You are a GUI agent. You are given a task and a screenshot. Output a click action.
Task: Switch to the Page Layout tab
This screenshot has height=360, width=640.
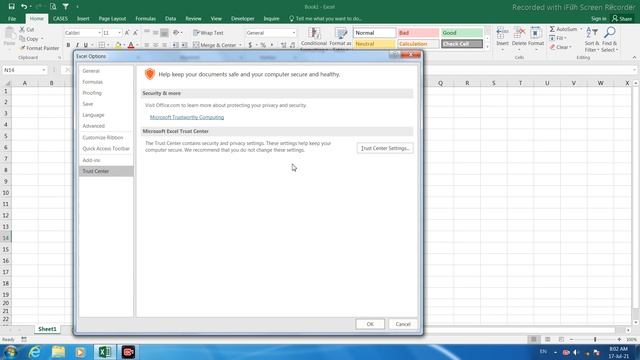pos(112,19)
